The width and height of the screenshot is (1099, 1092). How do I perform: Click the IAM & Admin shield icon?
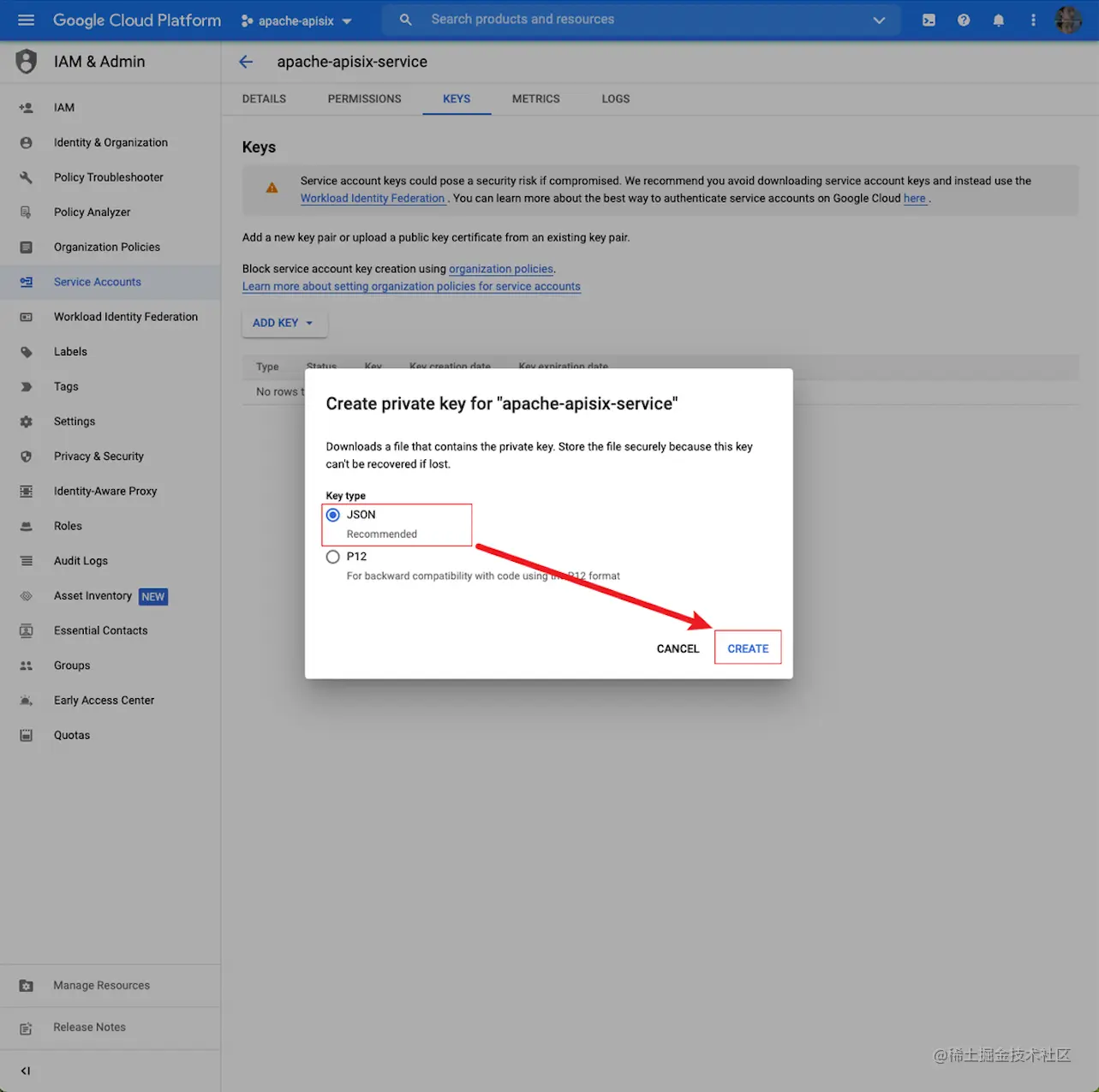27,62
